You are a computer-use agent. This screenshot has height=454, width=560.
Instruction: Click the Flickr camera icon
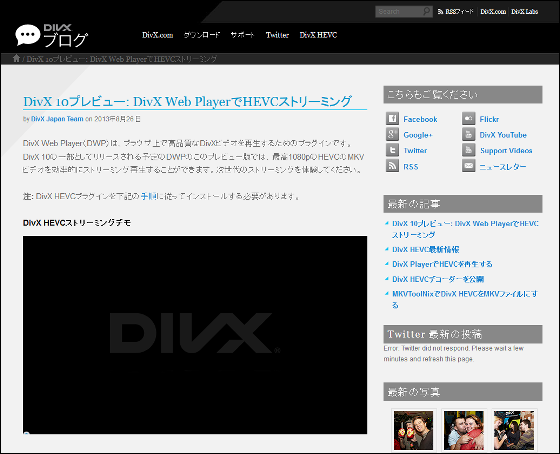coord(469,119)
